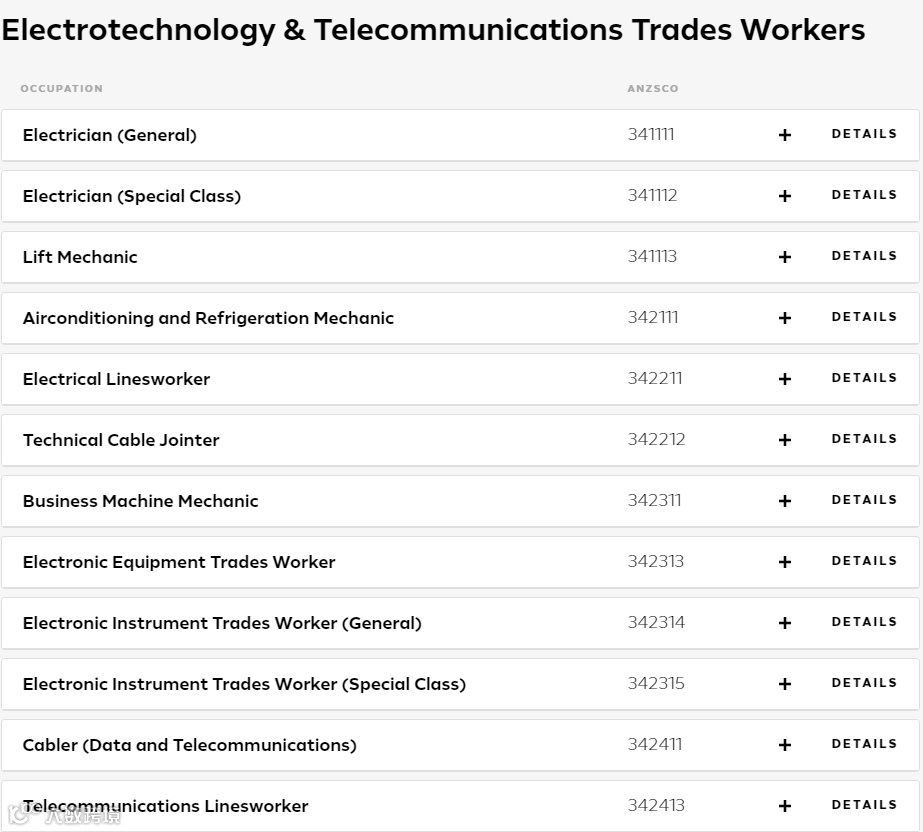Viewport: 923px width, 832px height.
Task: Expand Electronic Instrument Trades Worker (General) plus icon
Action: [x=785, y=623]
